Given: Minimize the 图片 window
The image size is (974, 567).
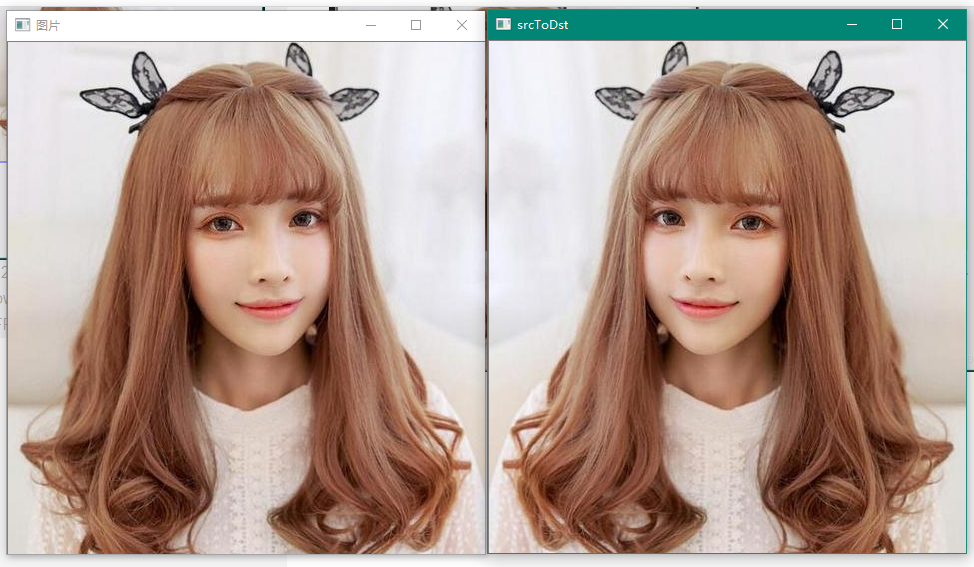Looking at the screenshot, I should pos(371,25).
